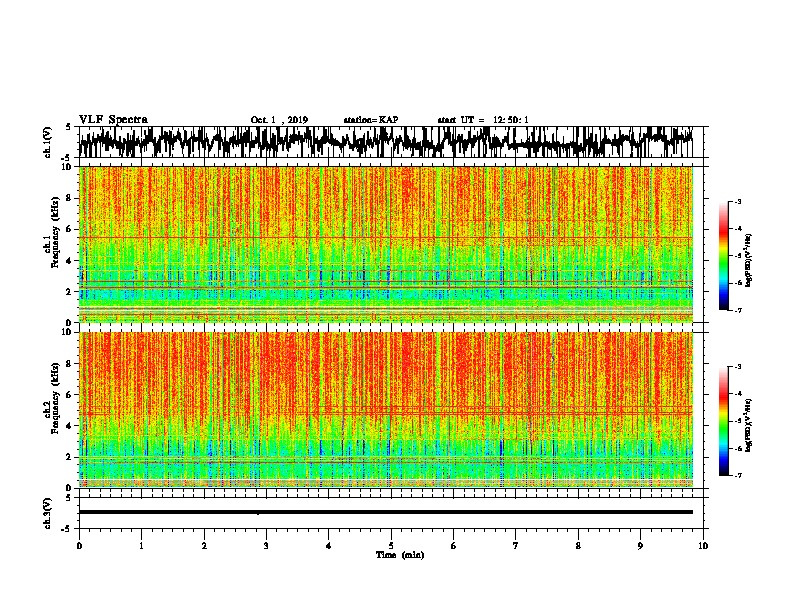Click the ch.1 spectrogram panel
Image resolution: width=792 pixels, height=612 pixels.
386,244
